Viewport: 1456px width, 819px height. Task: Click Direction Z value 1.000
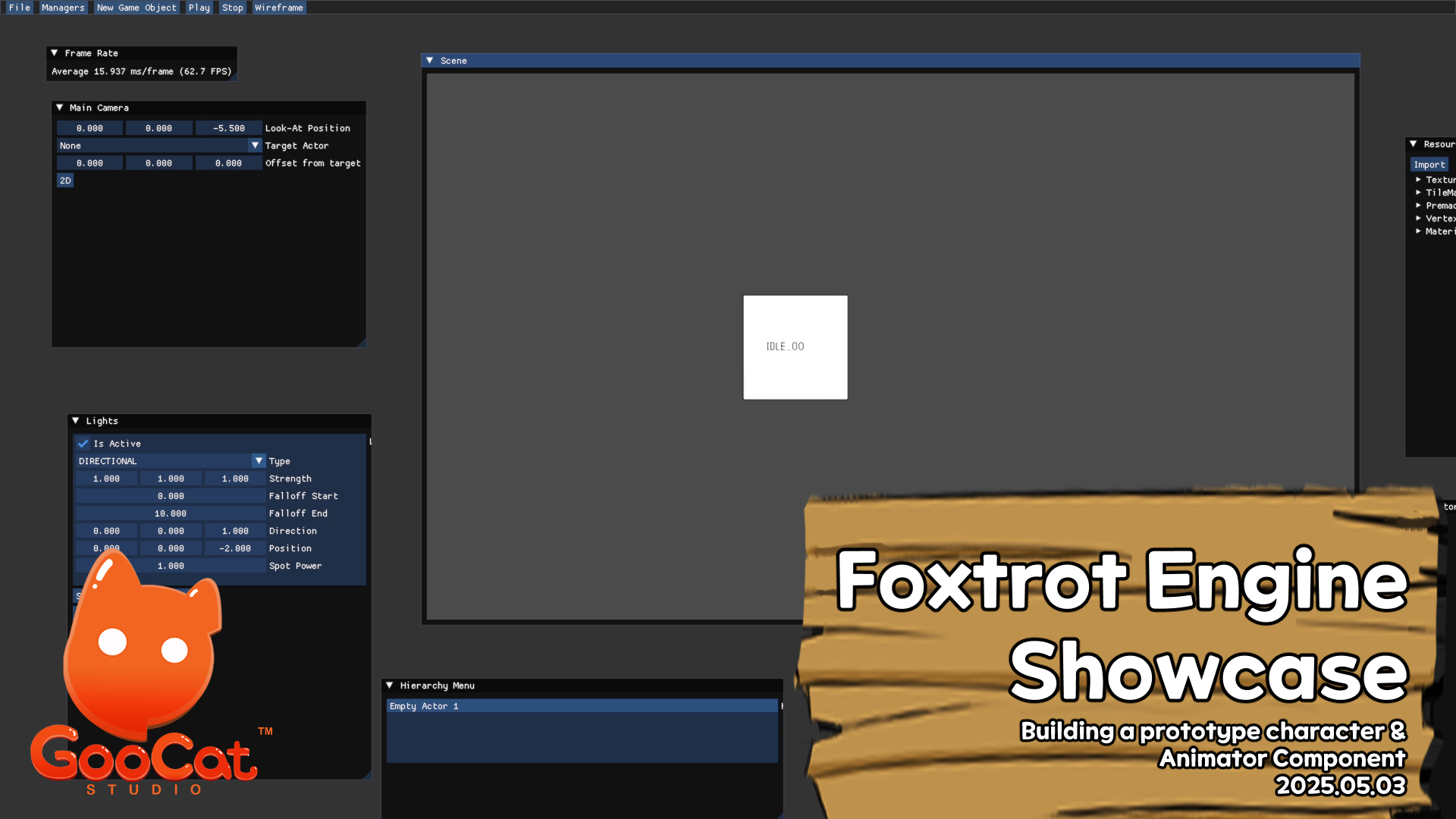235,531
